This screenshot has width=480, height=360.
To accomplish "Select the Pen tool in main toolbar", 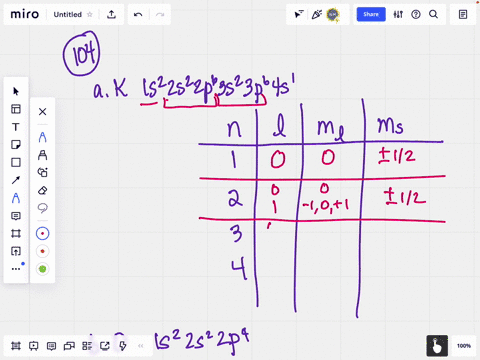I will [16, 198].
